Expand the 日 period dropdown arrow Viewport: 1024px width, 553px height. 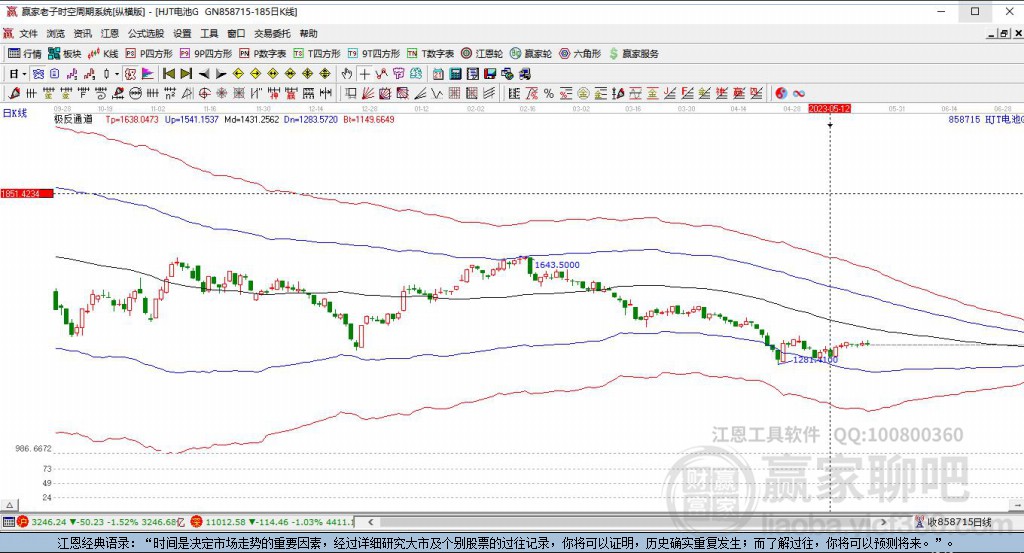click(x=24, y=74)
